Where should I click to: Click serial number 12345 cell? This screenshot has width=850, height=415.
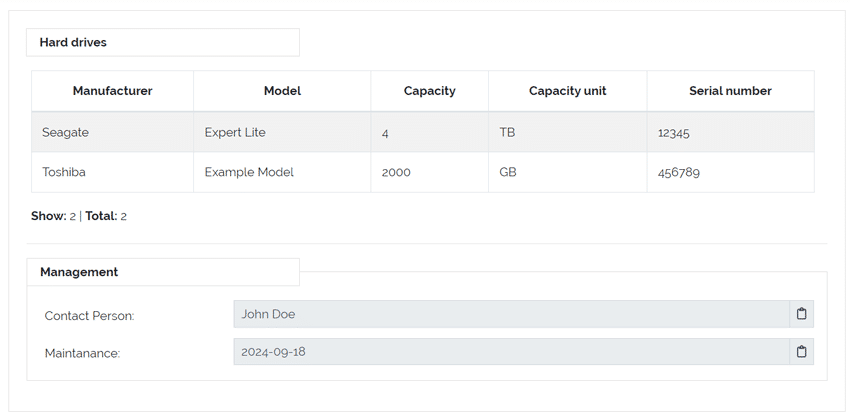(674, 133)
